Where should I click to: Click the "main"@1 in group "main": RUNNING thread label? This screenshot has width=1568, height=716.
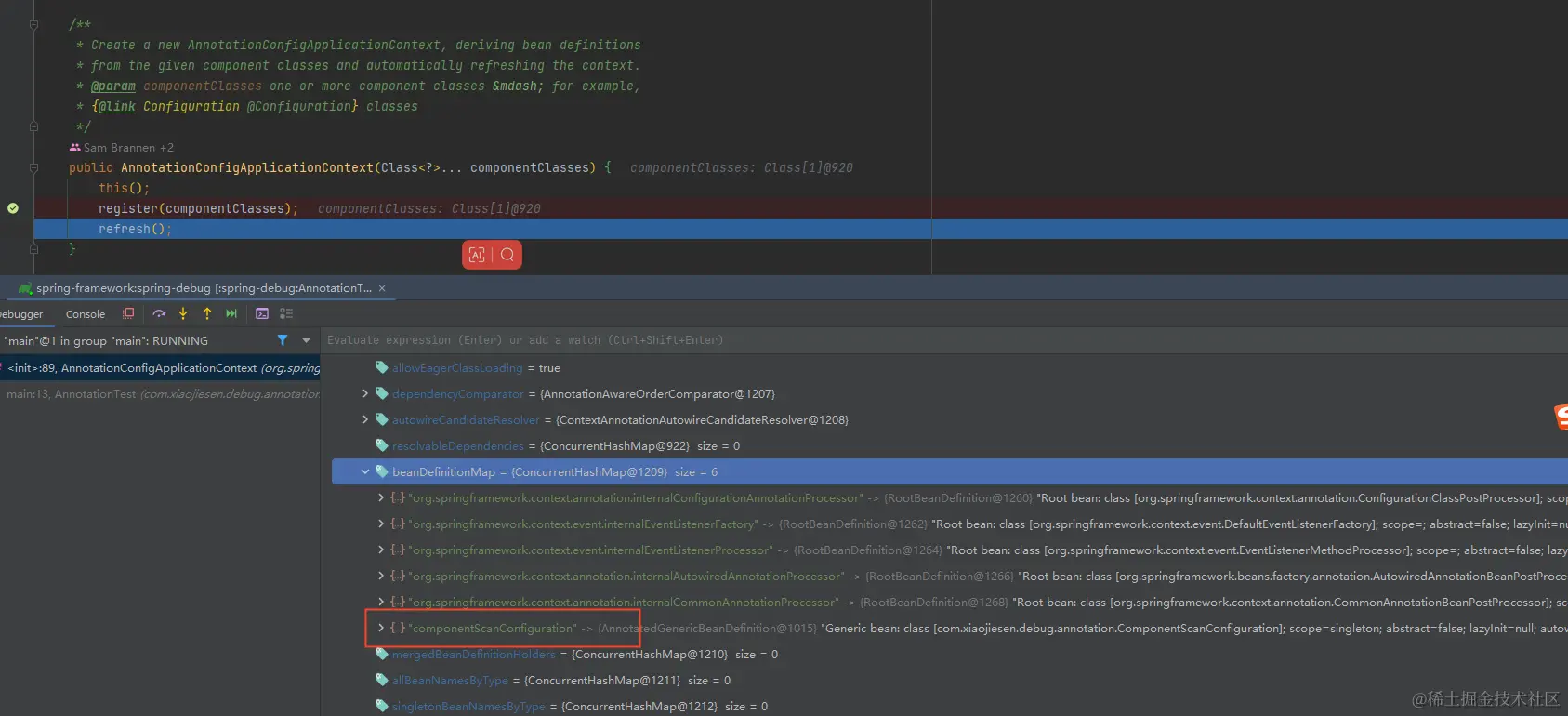106,340
